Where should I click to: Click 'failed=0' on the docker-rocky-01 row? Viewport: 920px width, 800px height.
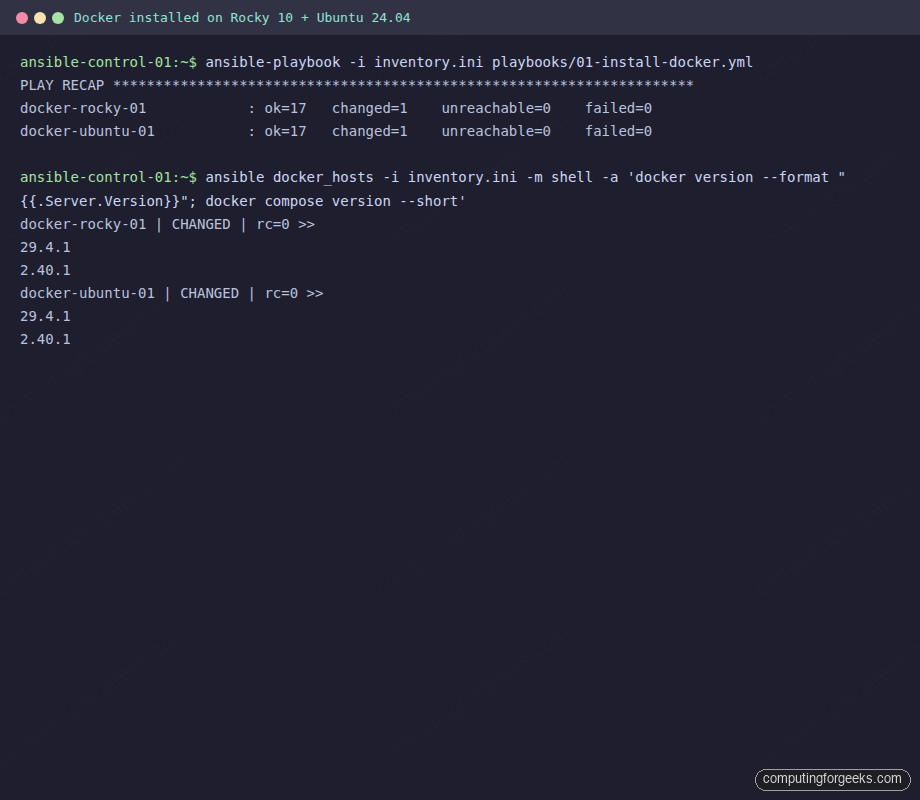click(618, 108)
